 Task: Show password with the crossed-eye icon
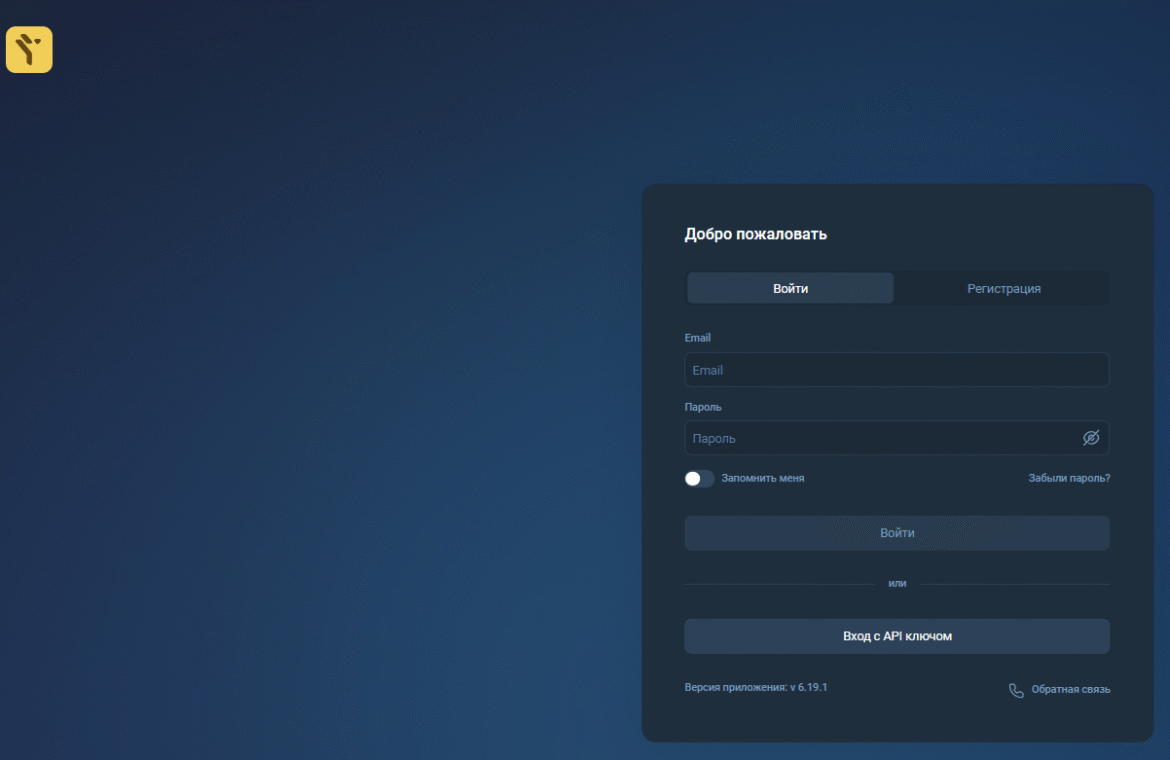[1091, 438]
